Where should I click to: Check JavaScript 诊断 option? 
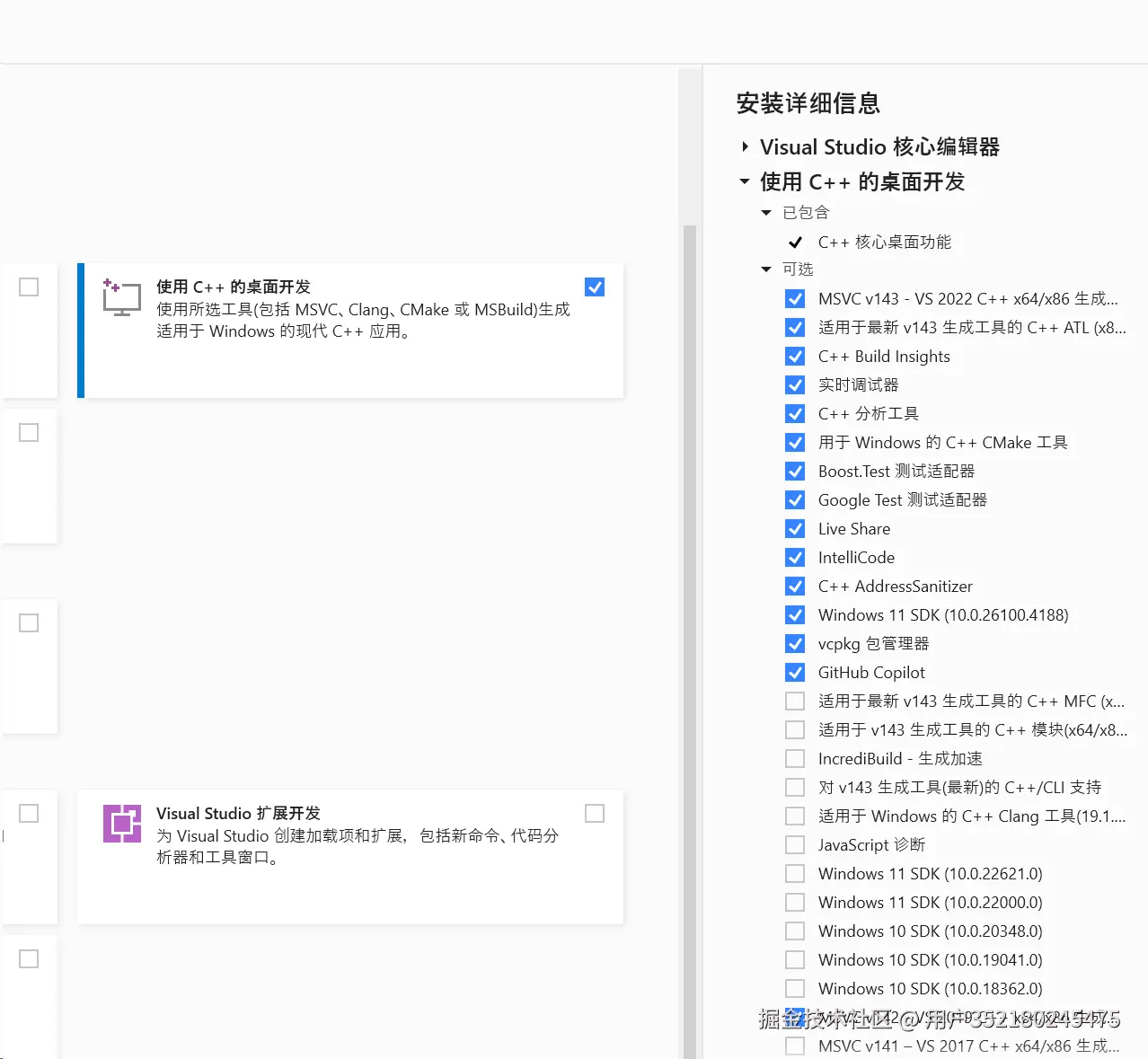[795, 844]
